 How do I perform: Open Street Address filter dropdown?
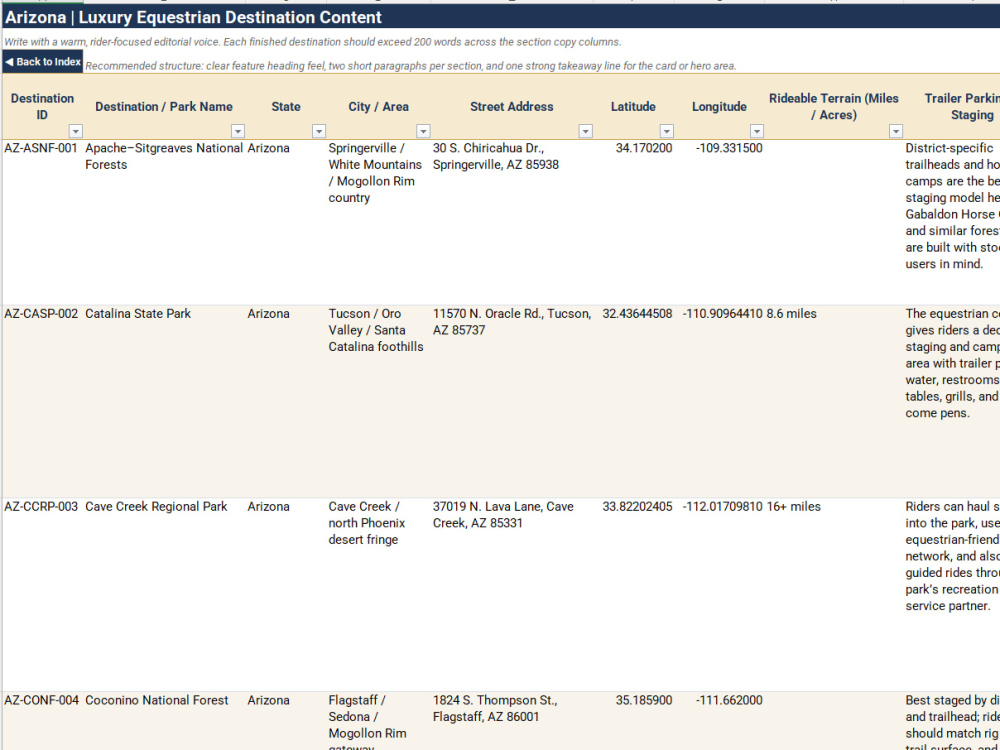pyautogui.click(x=585, y=131)
